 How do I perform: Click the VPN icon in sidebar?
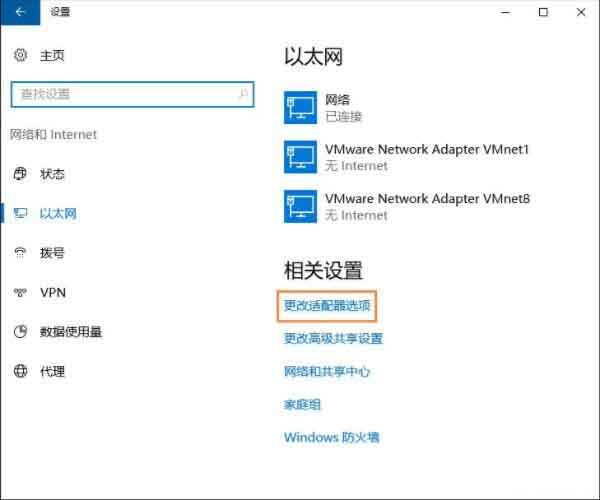[x=20, y=293]
